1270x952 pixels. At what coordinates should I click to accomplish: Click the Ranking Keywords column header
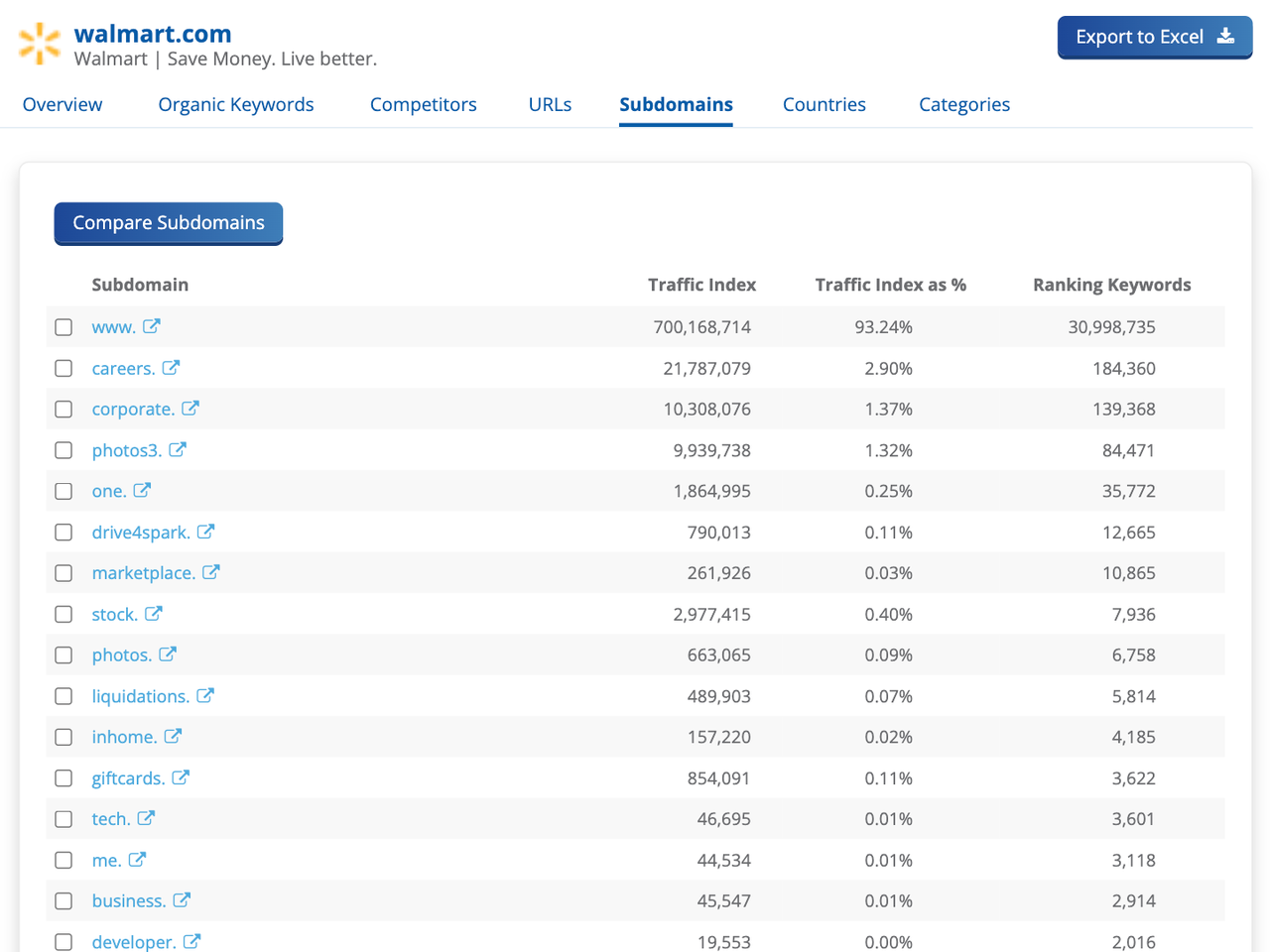(1111, 285)
